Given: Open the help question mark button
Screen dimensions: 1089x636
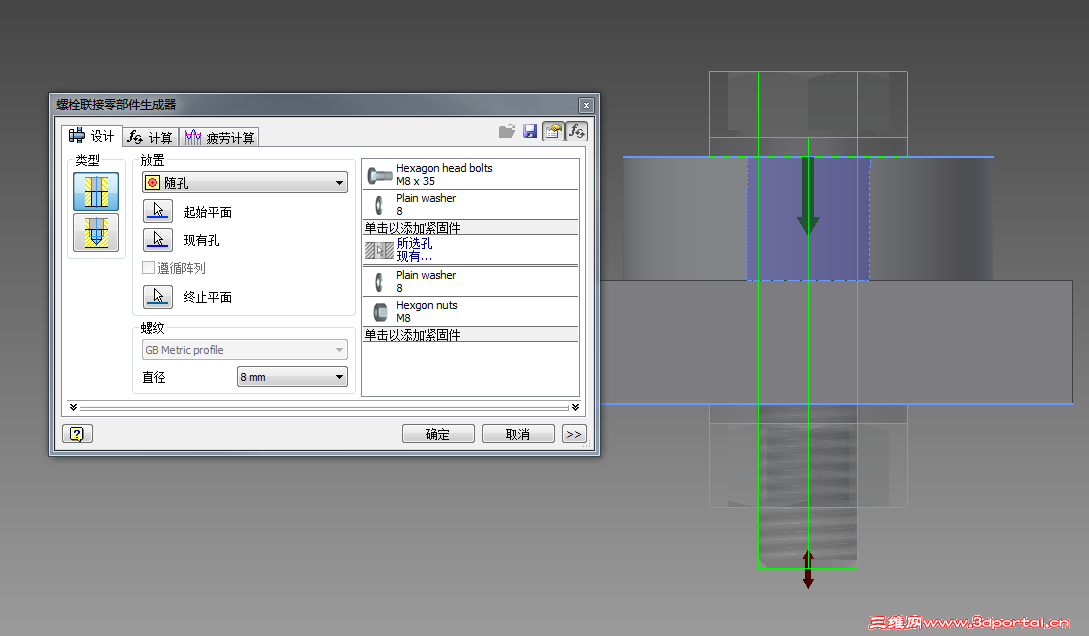Looking at the screenshot, I should pyautogui.click(x=77, y=434).
